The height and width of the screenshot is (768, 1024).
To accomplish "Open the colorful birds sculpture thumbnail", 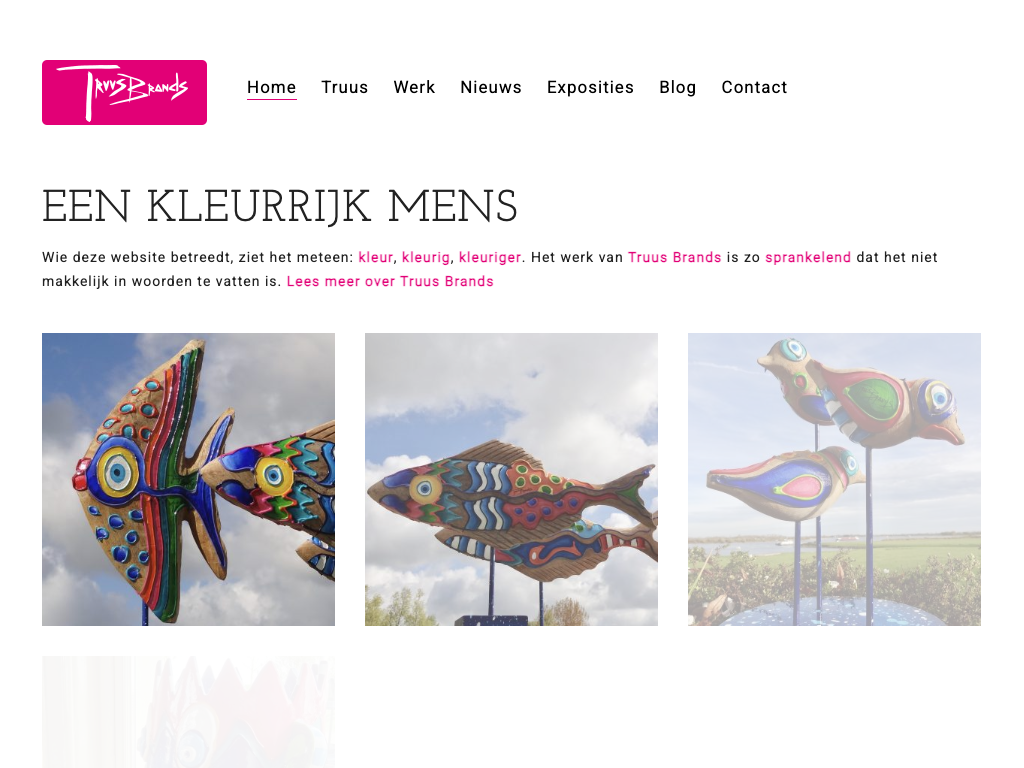I will tap(834, 479).
